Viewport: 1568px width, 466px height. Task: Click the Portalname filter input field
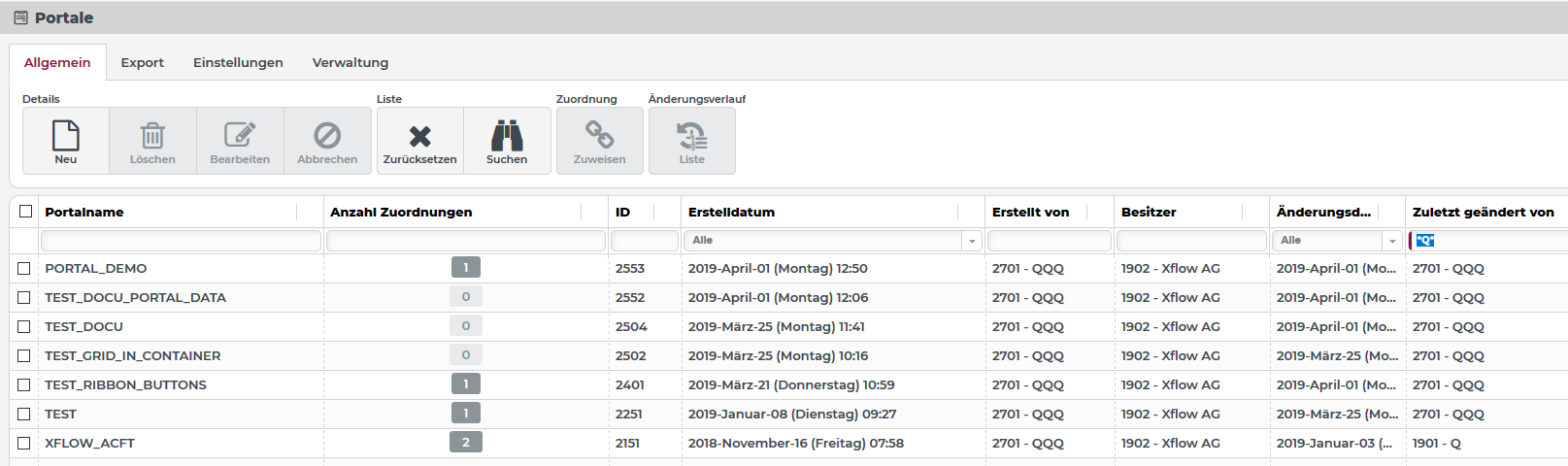(181, 241)
